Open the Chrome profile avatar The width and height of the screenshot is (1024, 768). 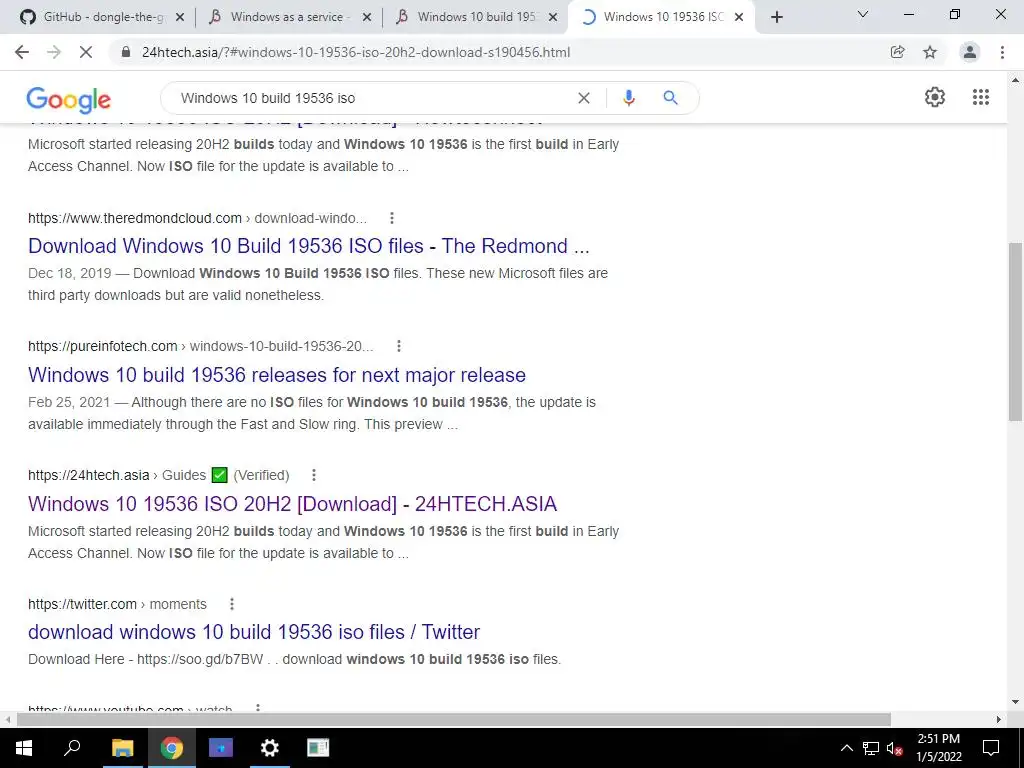pyautogui.click(x=970, y=52)
